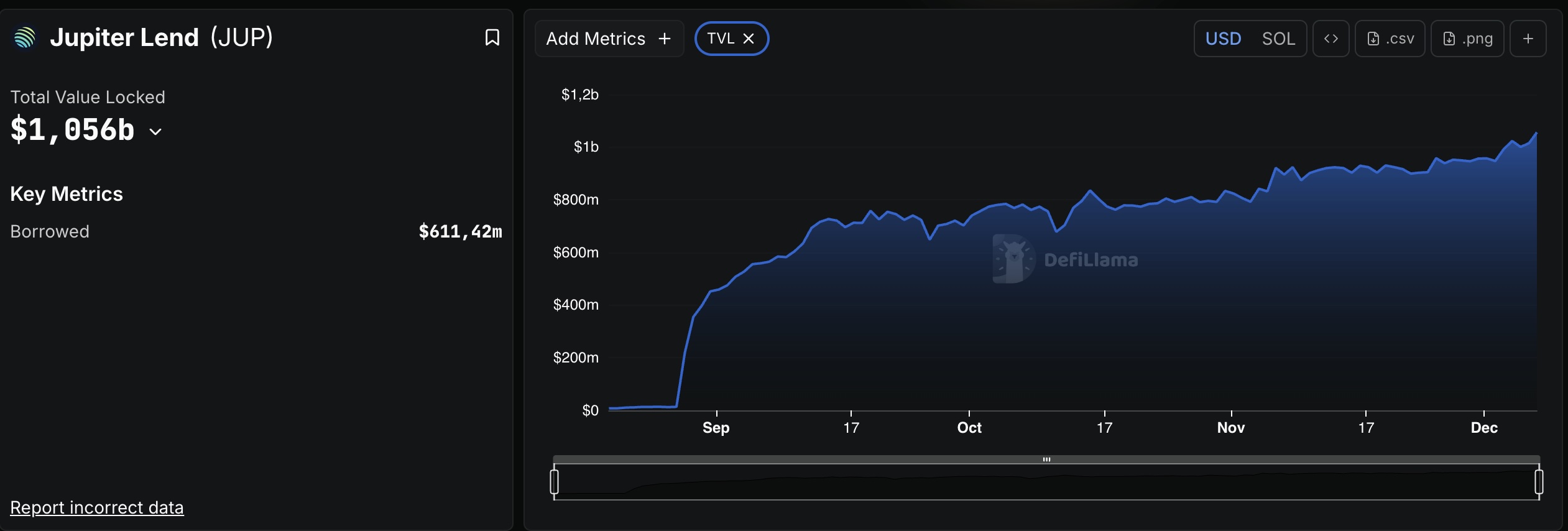The width and height of the screenshot is (1568, 531).
Task: Download chart image as .png
Action: [1467, 39]
